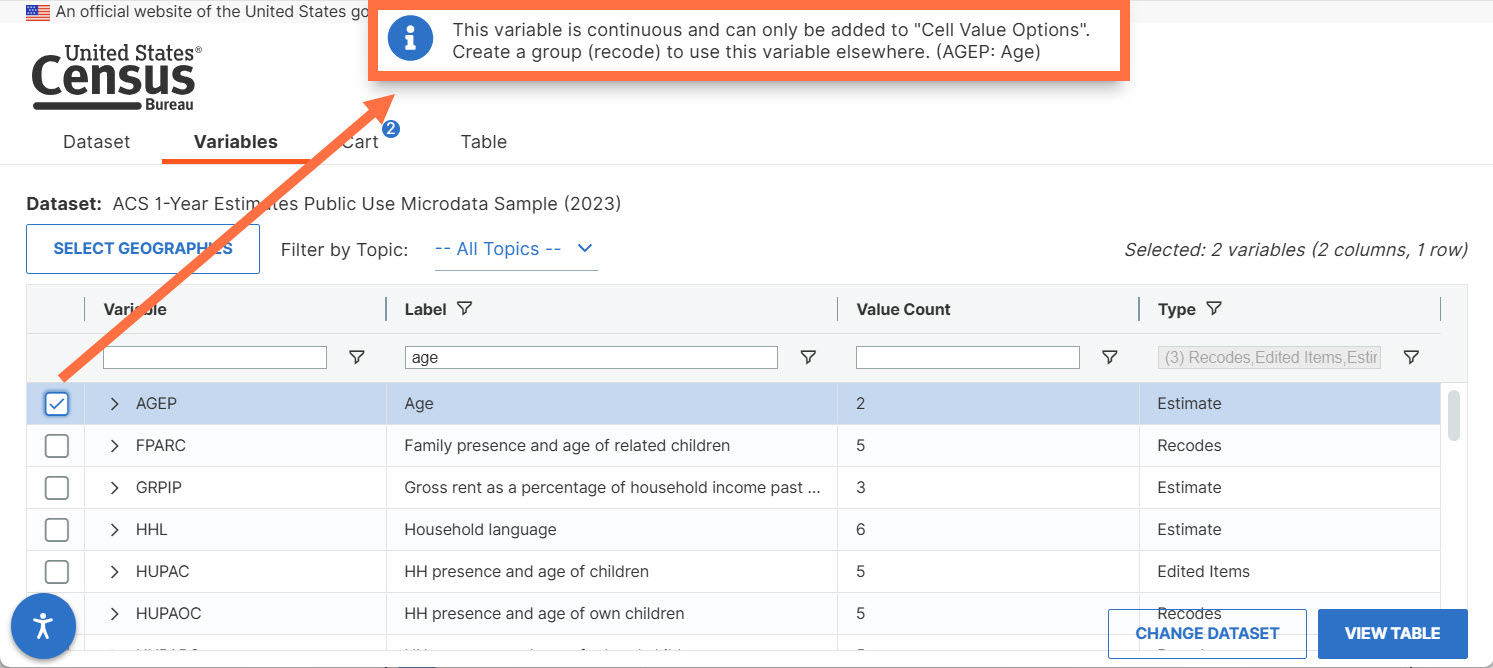Open filter options beside Variable search box
1493x668 pixels.
pos(356,357)
